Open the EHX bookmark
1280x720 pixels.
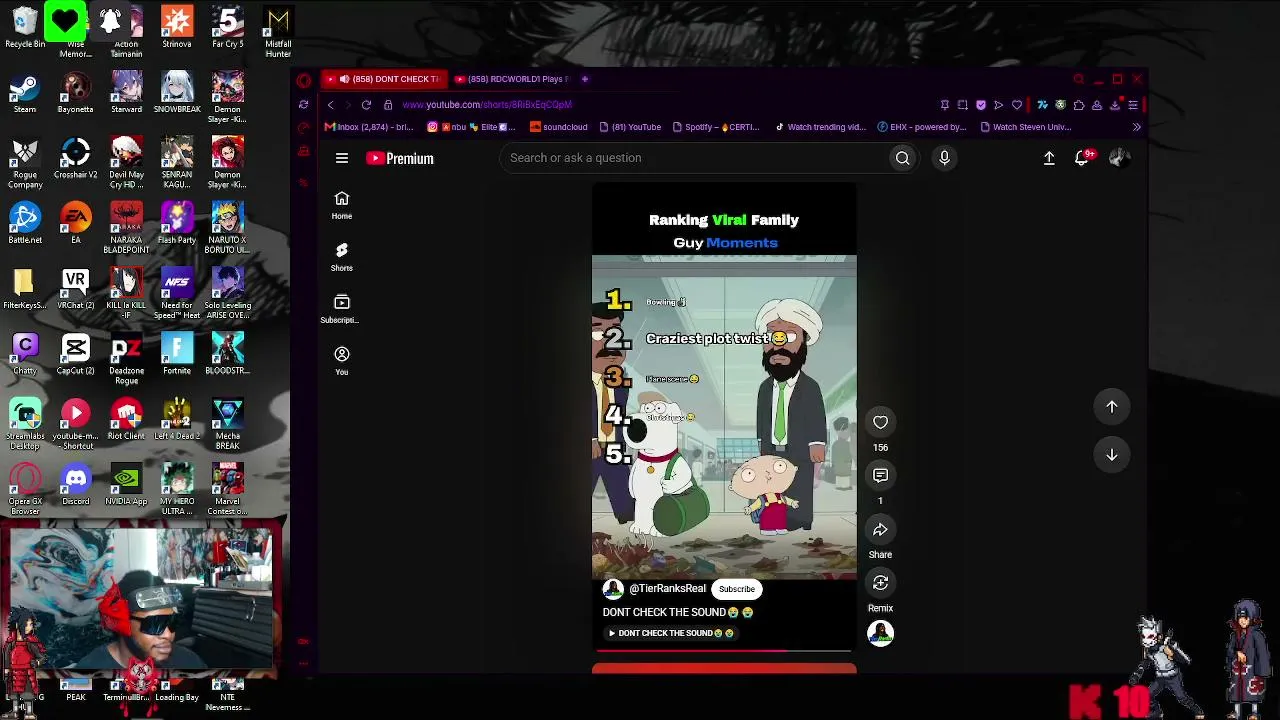point(921,127)
